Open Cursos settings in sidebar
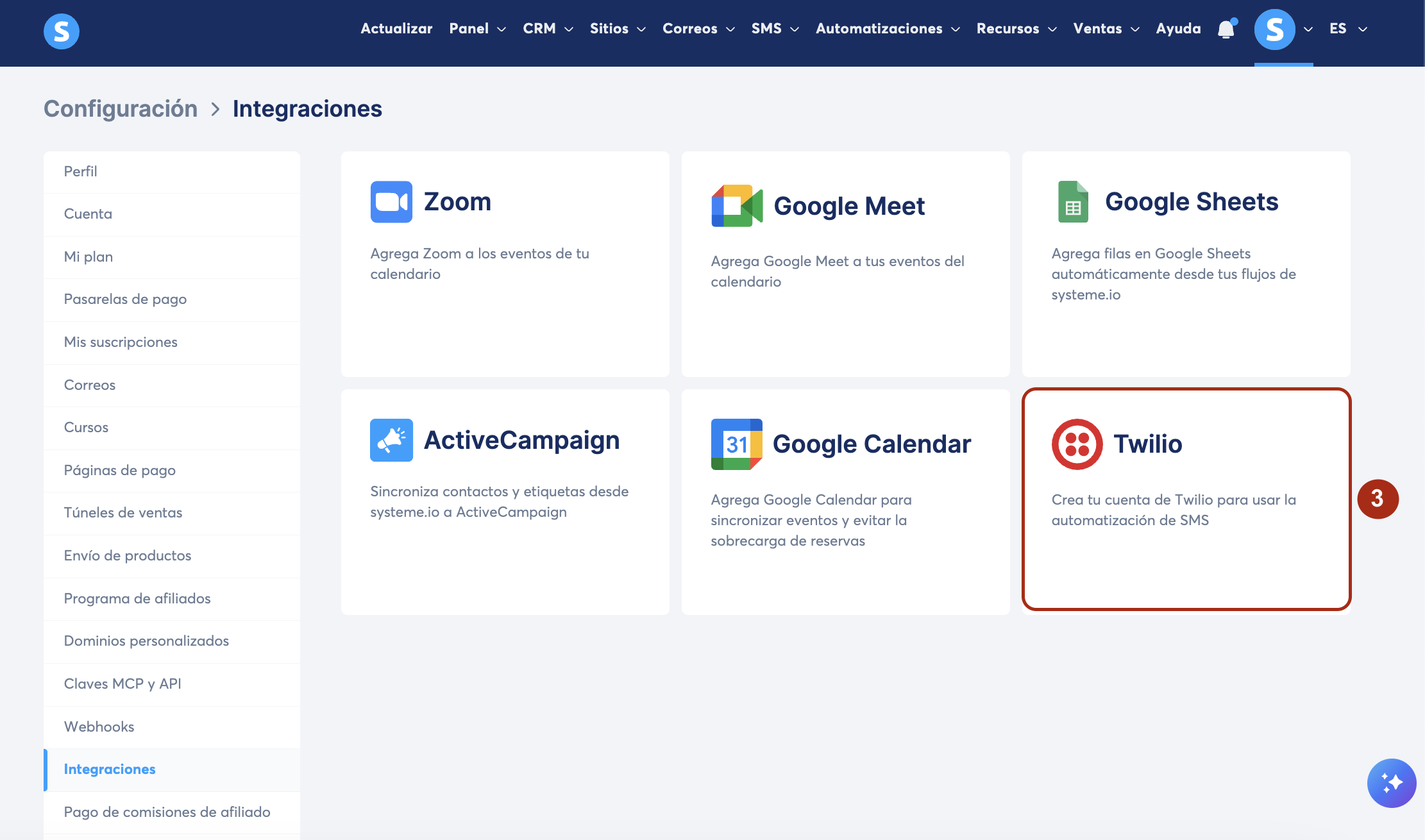The height and width of the screenshot is (840, 1425). pyautogui.click(x=172, y=428)
